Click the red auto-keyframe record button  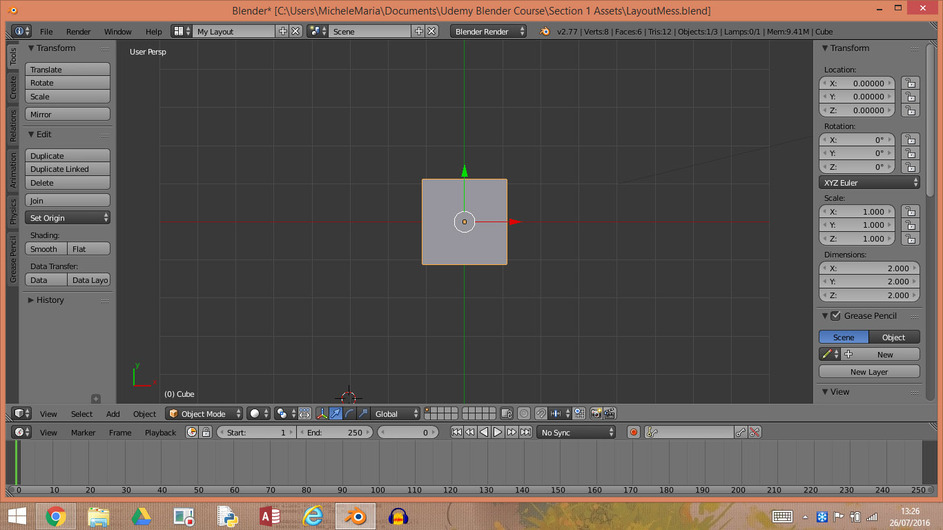tap(633, 433)
